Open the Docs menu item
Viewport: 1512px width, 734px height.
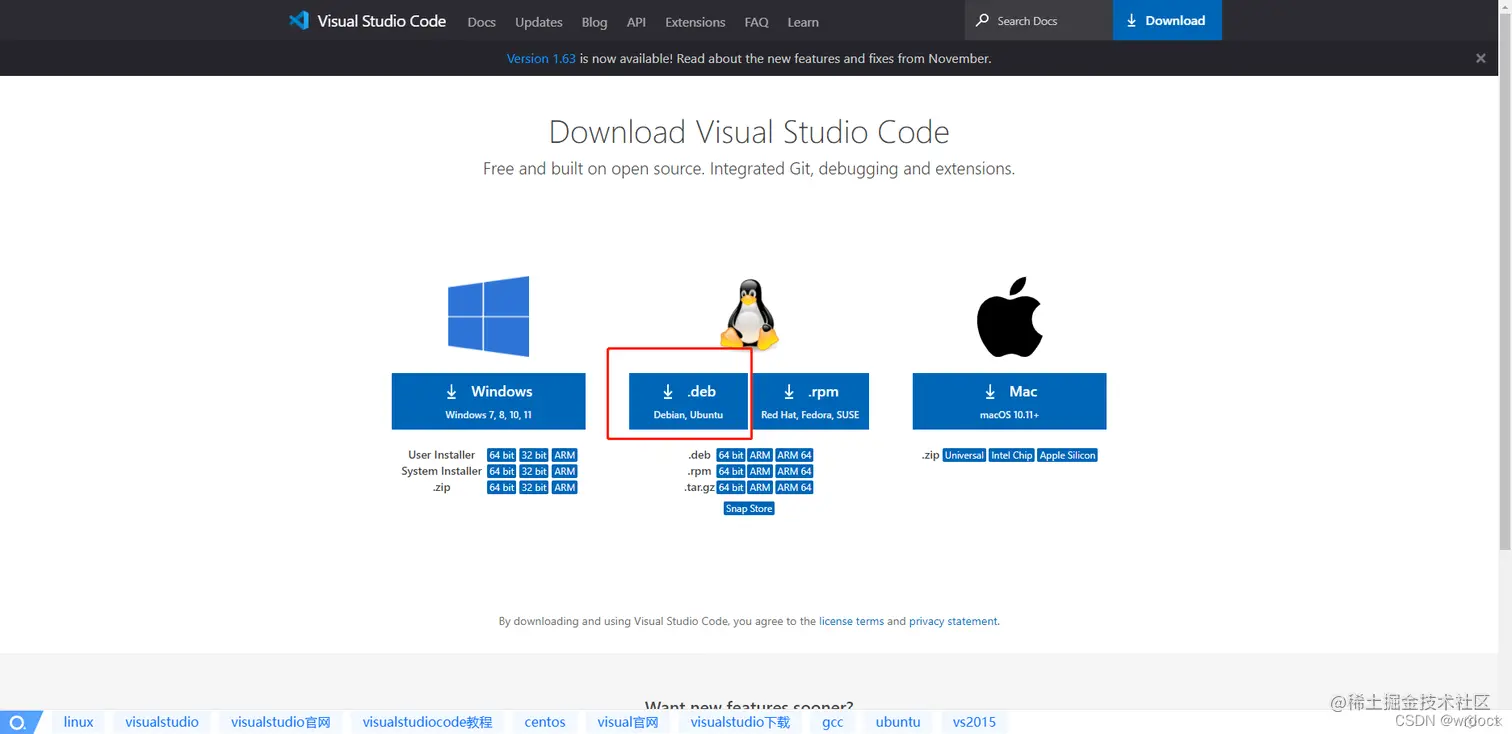(x=481, y=22)
